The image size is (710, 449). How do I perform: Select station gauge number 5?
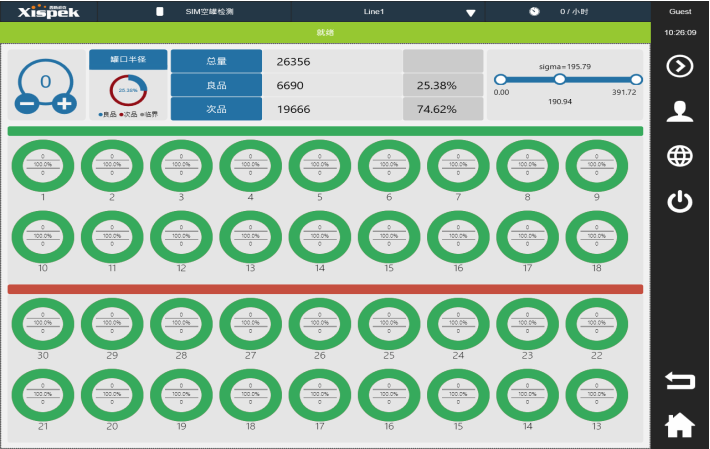pyautogui.click(x=319, y=165)
